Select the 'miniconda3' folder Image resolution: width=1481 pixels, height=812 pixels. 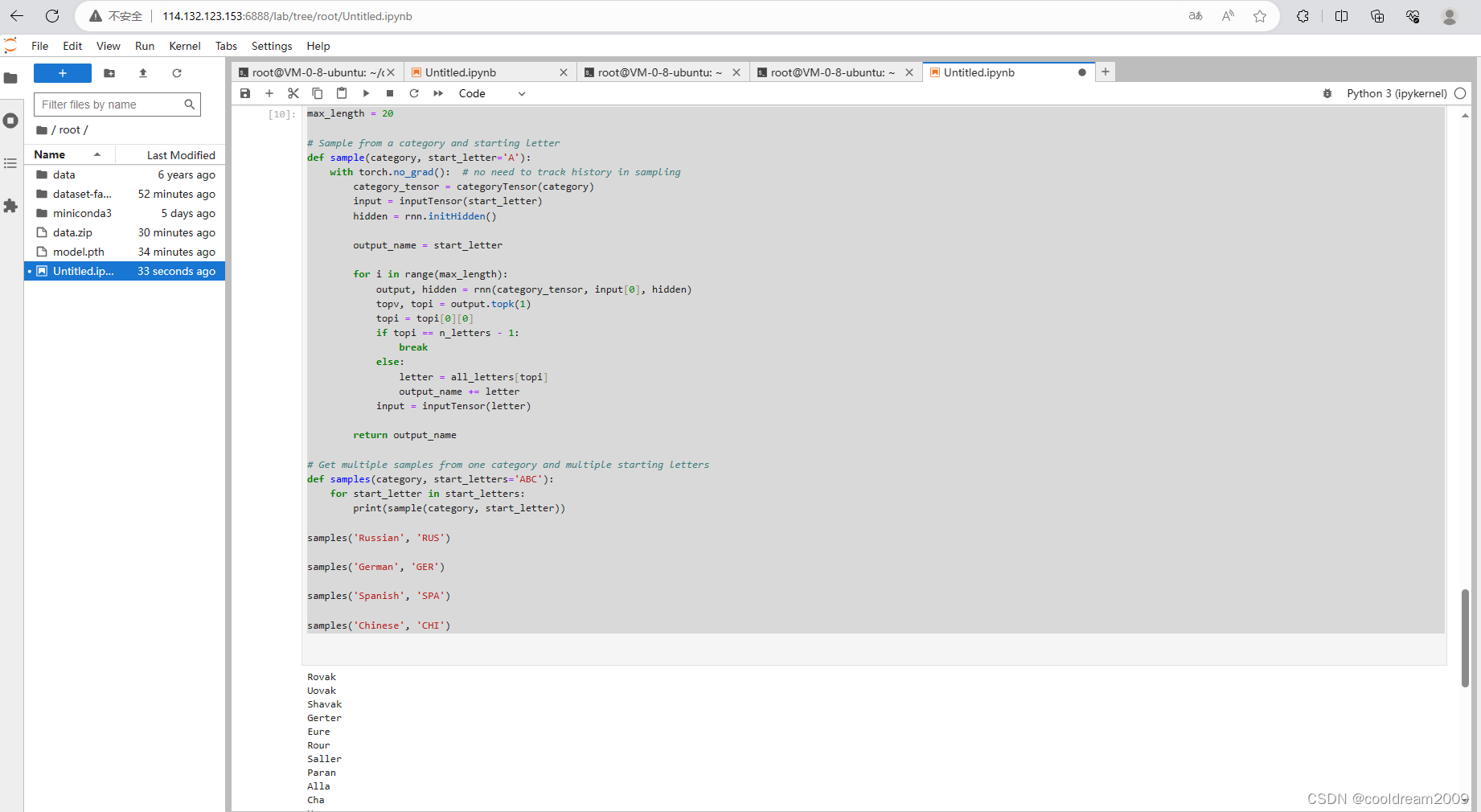click(x=125, y=213)
